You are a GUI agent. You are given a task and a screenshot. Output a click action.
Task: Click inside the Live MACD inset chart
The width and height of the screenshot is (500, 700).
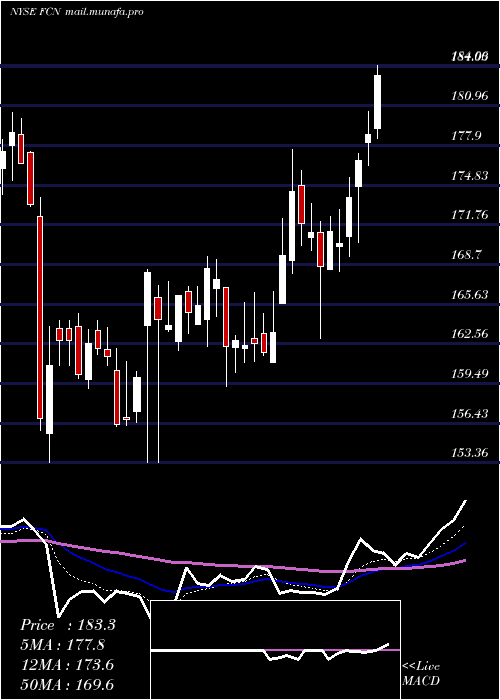[x=275, y=650]
